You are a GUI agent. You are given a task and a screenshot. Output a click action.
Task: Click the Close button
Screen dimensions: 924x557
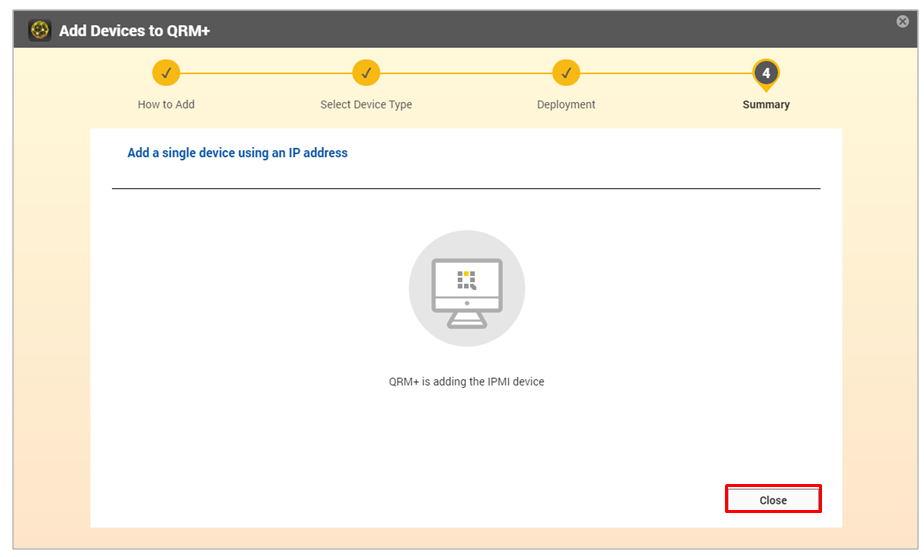[x=773, y=499]
